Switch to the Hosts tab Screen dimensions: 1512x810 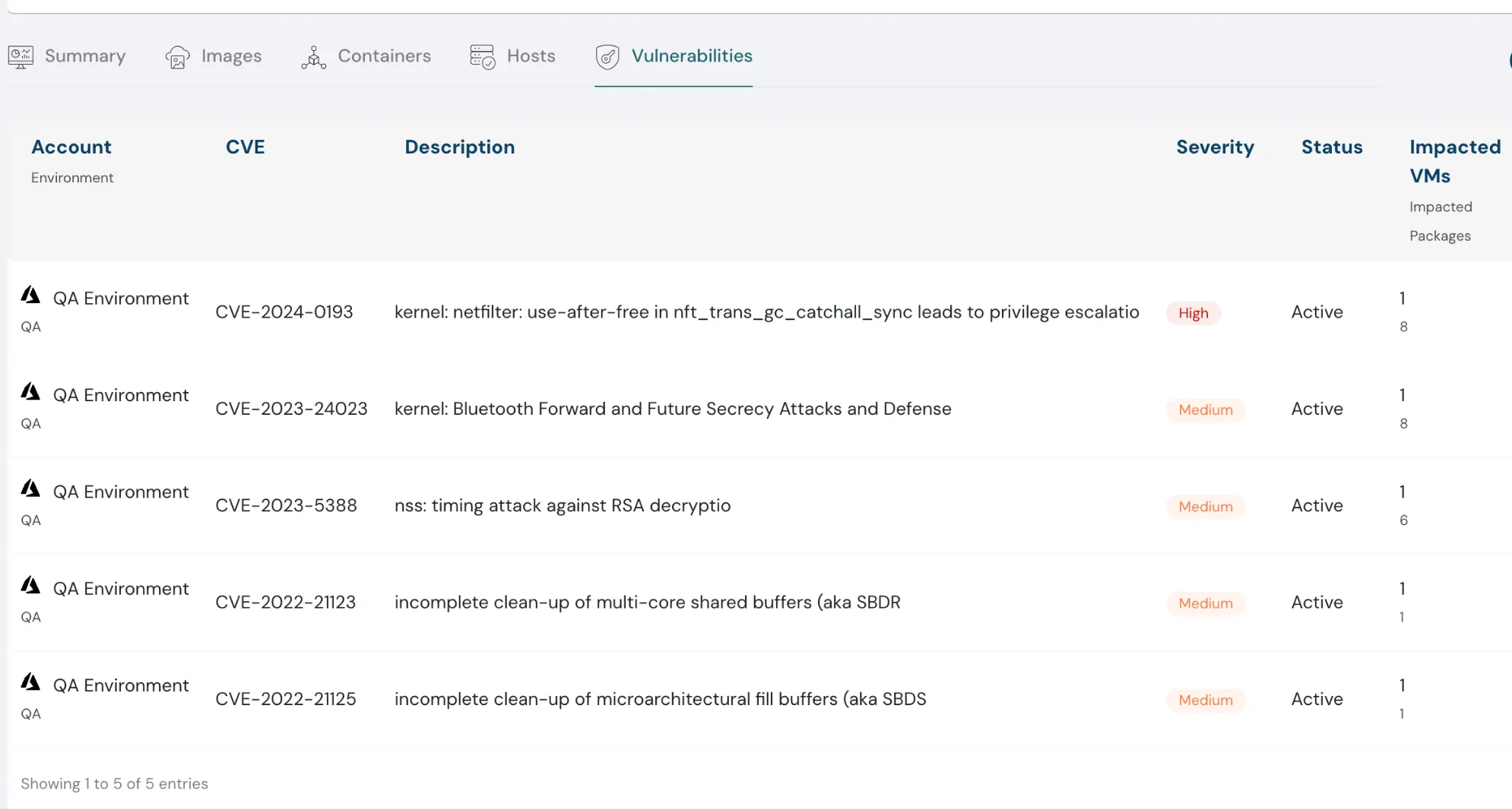pos(530,55)
